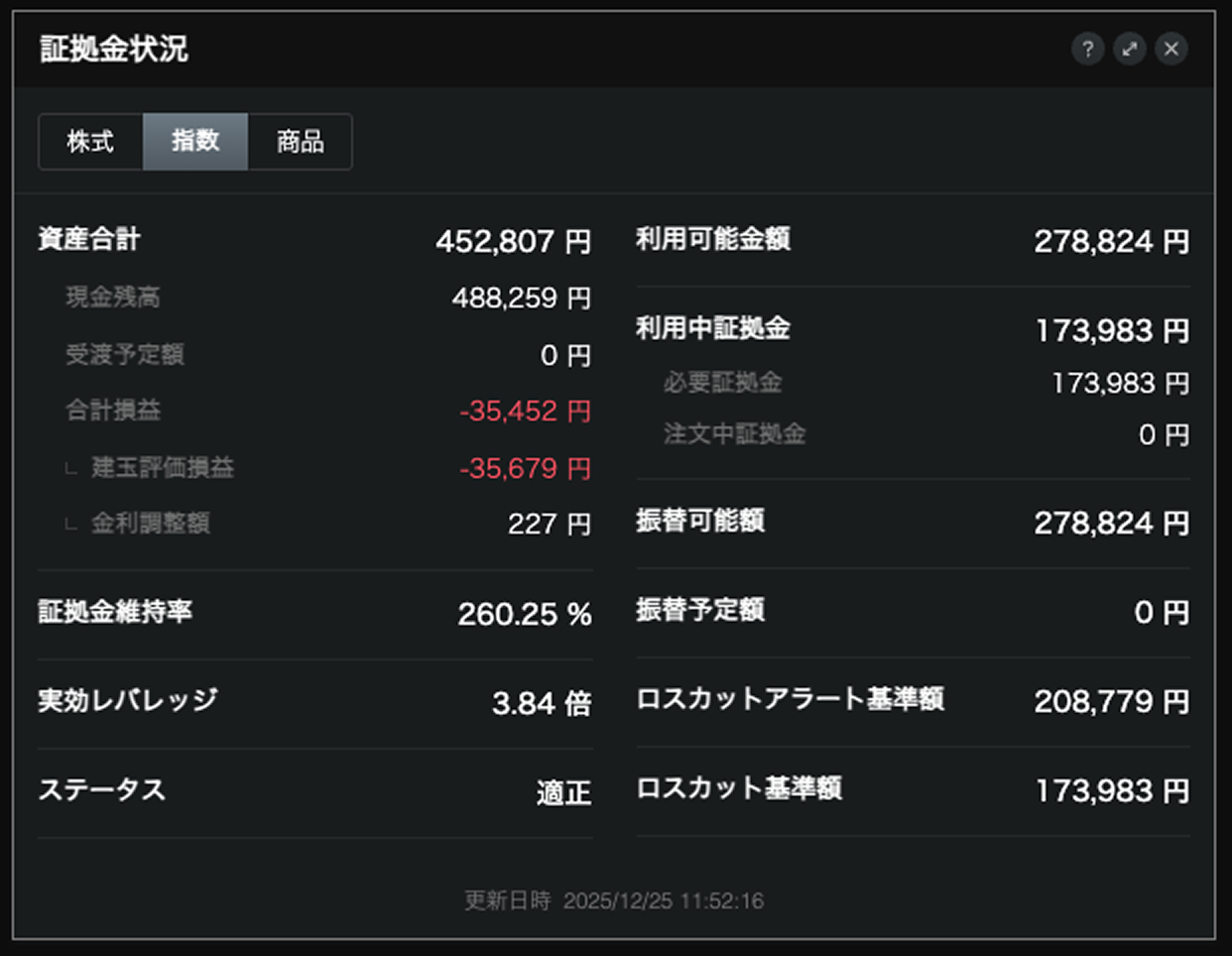Click the 金利調整額 label
This screenshot has width=1232, height=956.
[151, 523]
